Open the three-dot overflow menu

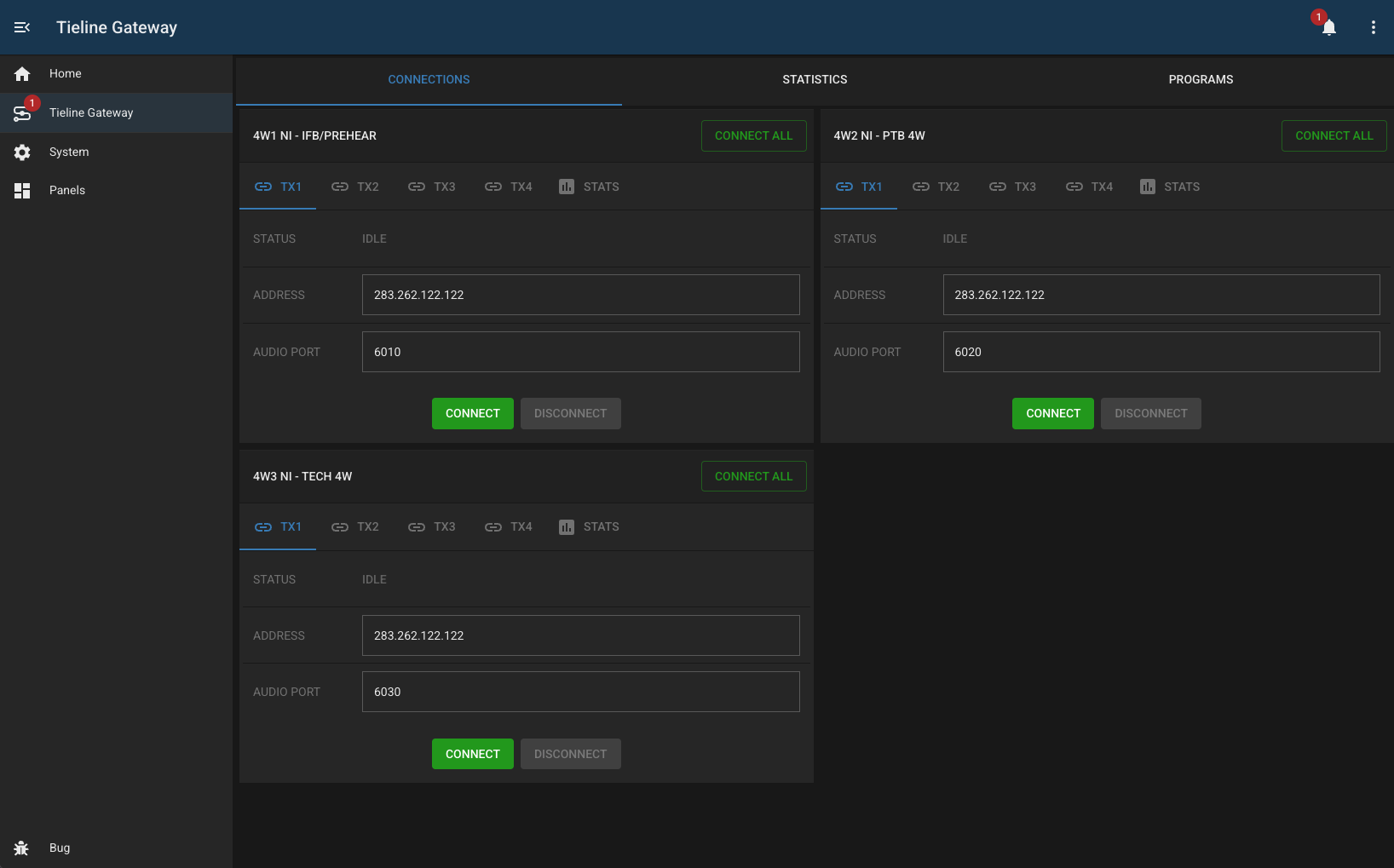[1374, 26]
